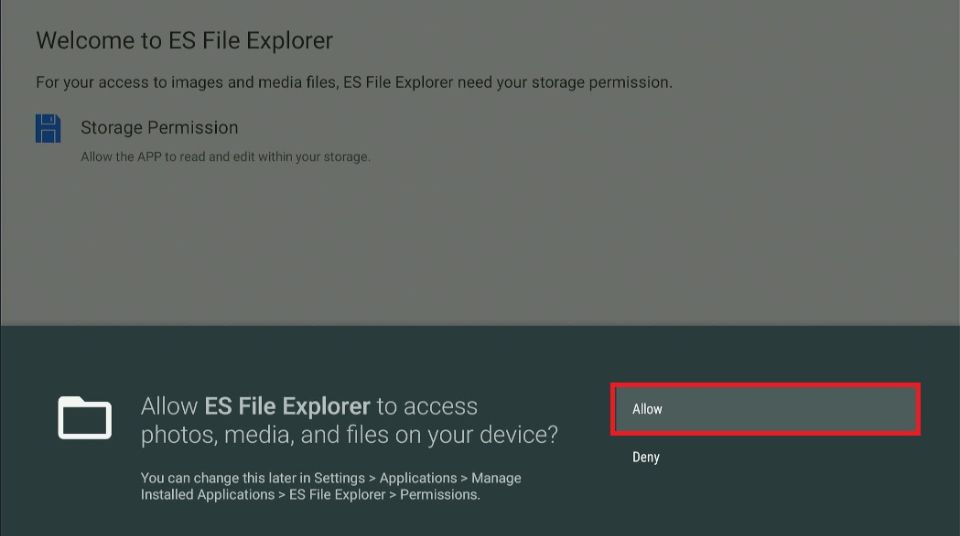Screen dimensions: 960x536
Task: Click the 'Welcome to ES File Explorer' title
Action: 184,40
